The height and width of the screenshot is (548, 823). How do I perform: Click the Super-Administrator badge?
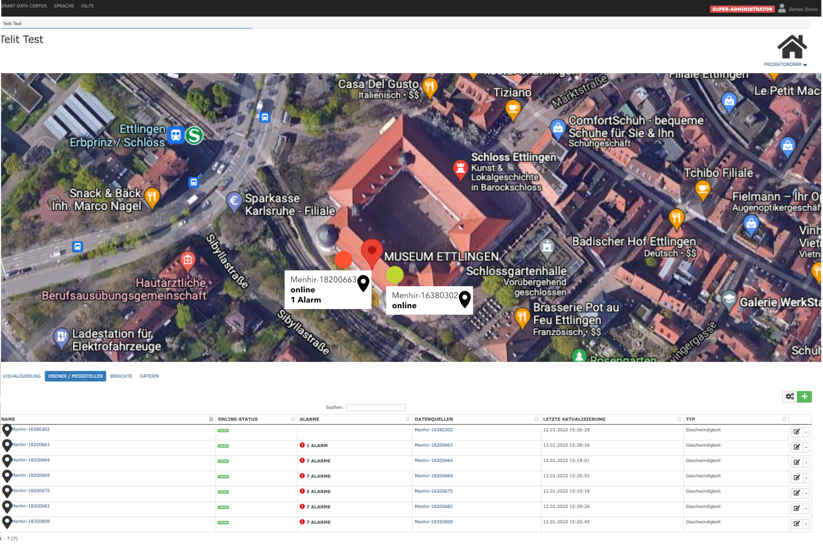click(742, 9)
